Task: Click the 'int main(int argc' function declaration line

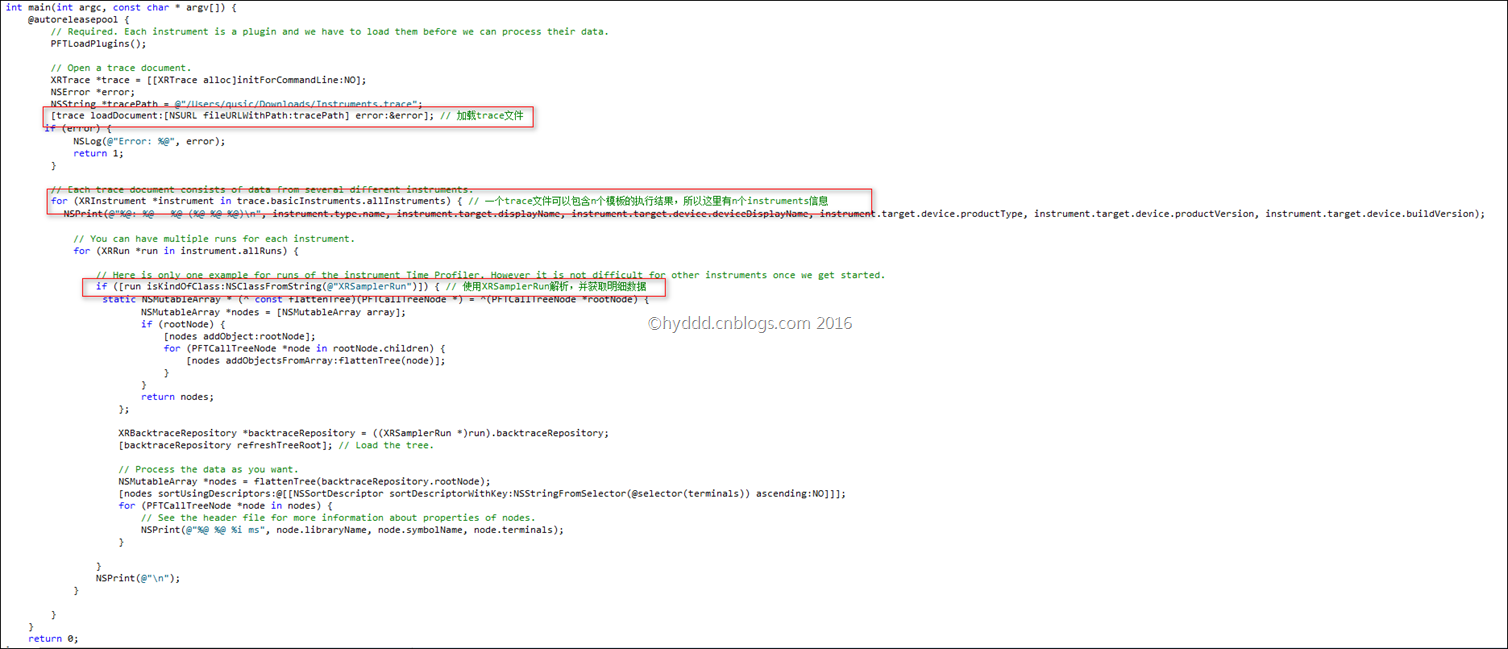Action: click(x=121, y=8)
